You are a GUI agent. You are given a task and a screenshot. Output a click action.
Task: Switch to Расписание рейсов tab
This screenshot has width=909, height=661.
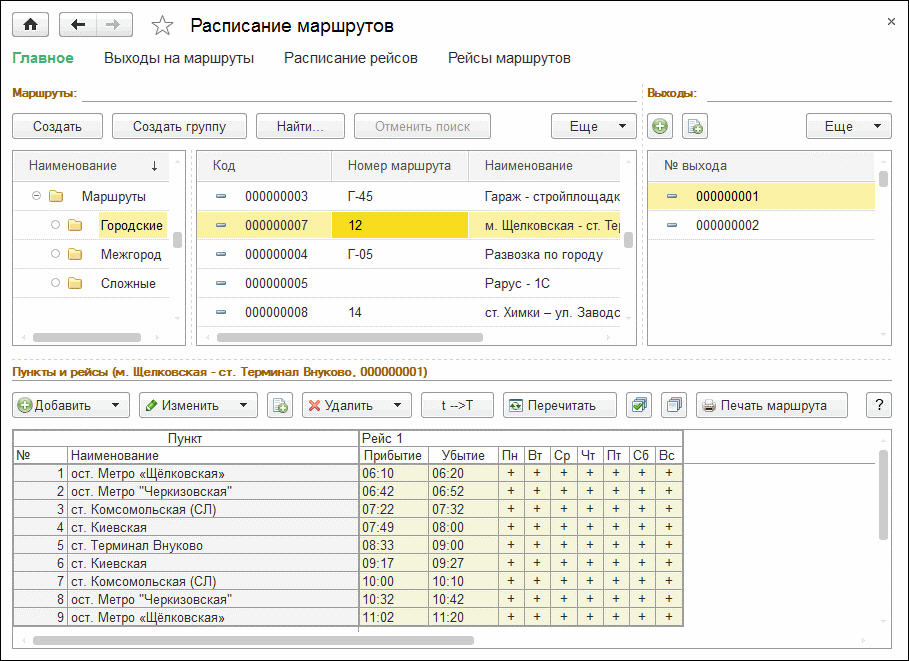[x=350, y=58]
